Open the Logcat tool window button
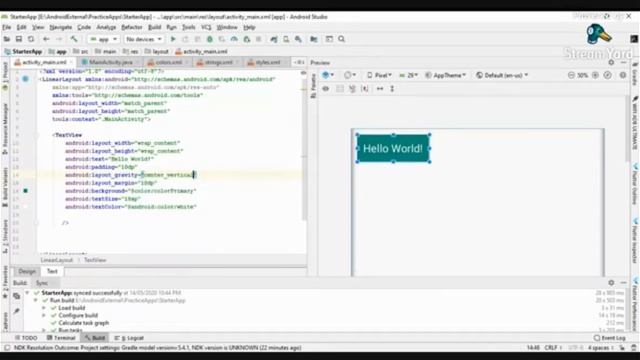Viewport: 640px width, 360px height. click(x=129, y=338)
